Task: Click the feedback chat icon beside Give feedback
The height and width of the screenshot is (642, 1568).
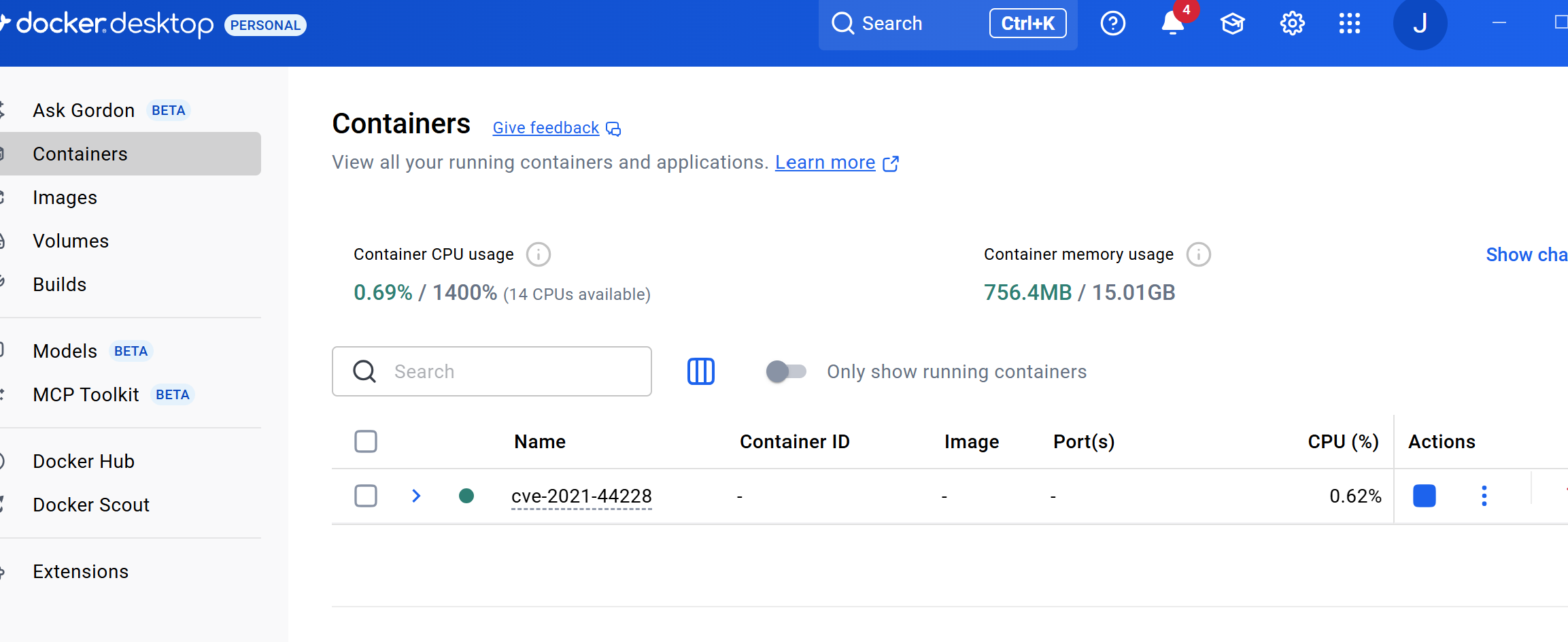Action: click(x=613, y=129)
